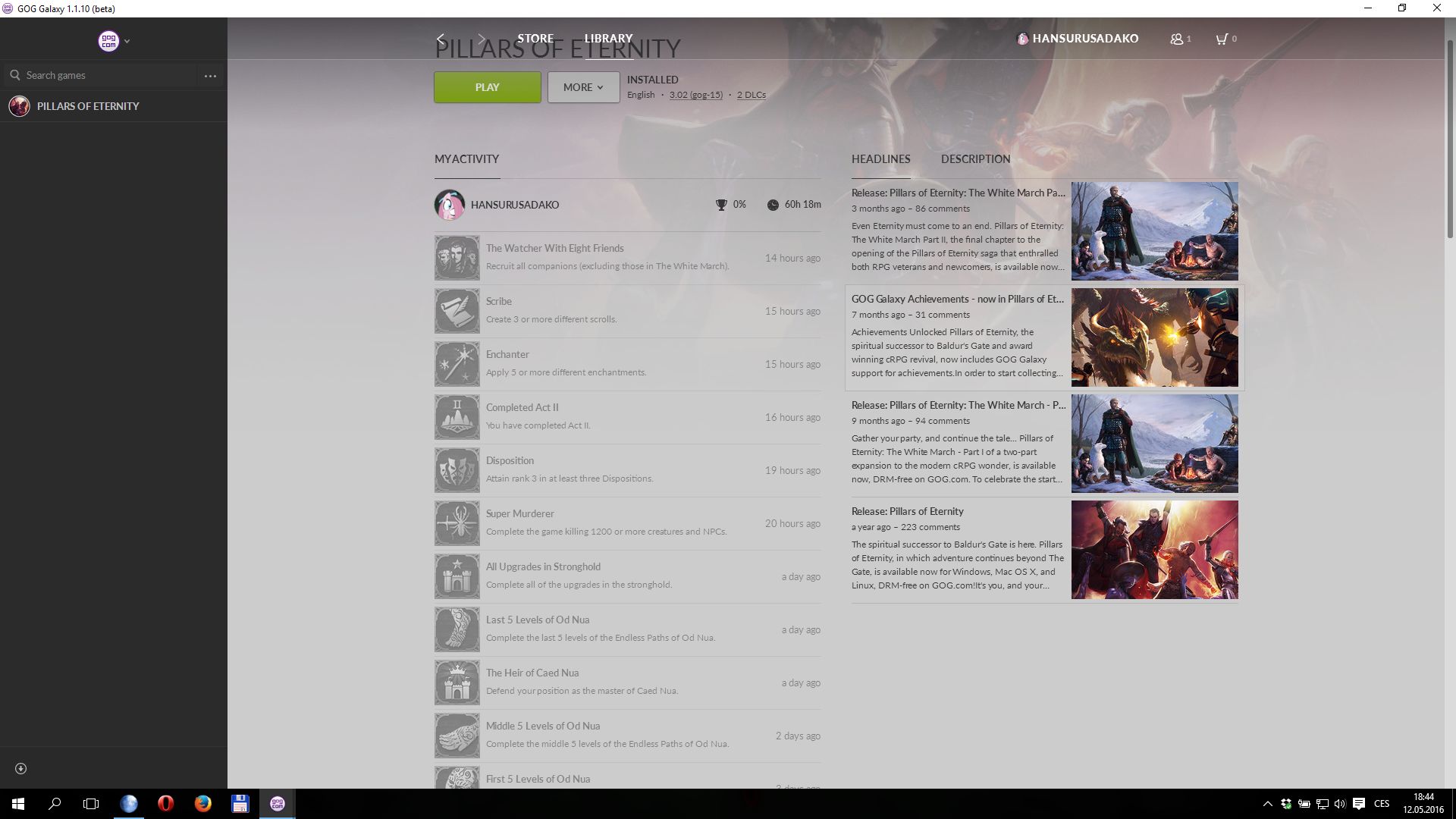The width and height of the screenshot is (1456, 819).
Task: Open the Windows Start menu
Action: 18,804
